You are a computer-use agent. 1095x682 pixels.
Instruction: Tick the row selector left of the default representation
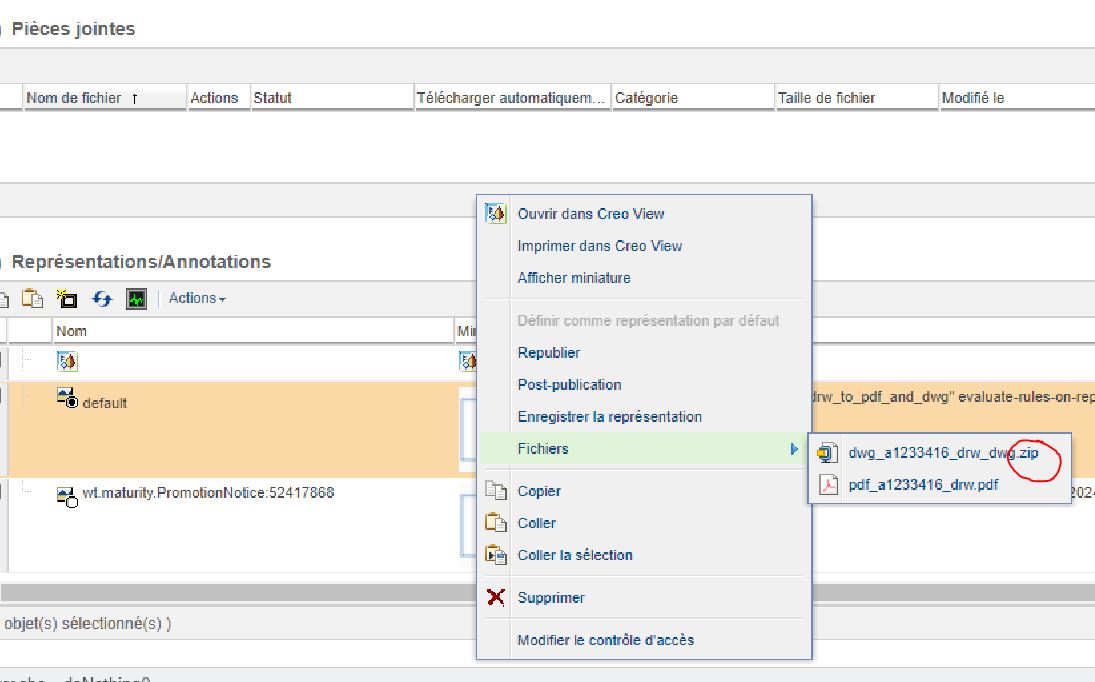click(x=3, y=395)
